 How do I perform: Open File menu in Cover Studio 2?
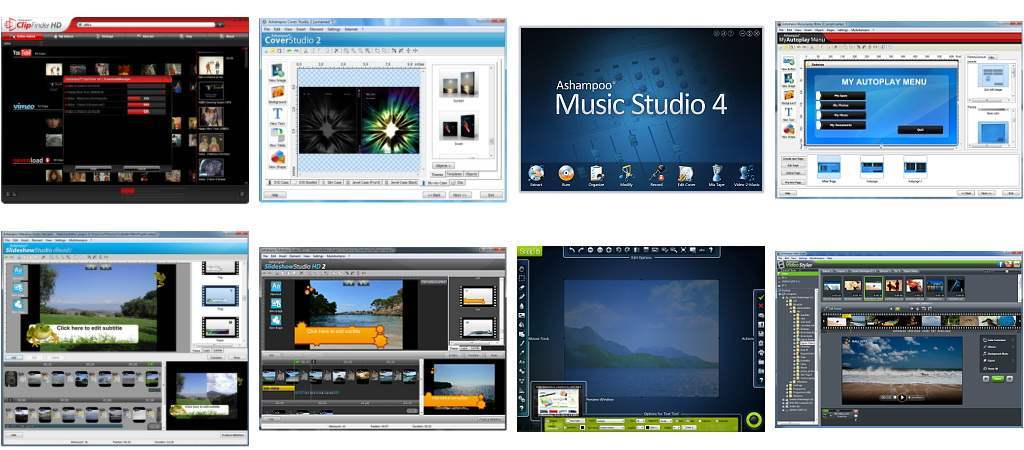pos(266,29)
